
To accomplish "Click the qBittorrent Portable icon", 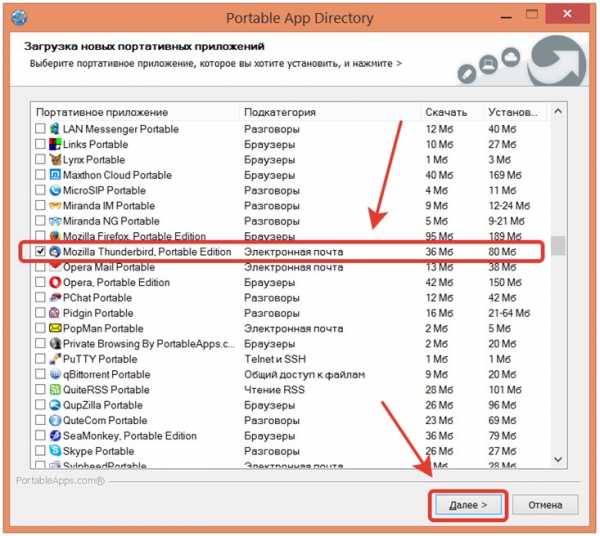I will [x=55, y=374].
